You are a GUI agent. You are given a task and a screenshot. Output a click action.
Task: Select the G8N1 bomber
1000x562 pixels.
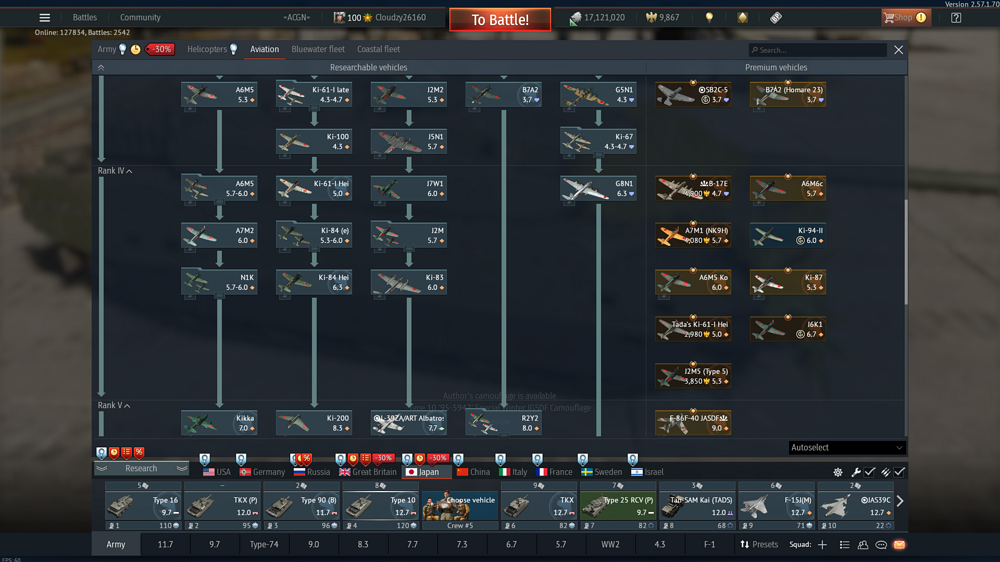(x=598, y=189)
